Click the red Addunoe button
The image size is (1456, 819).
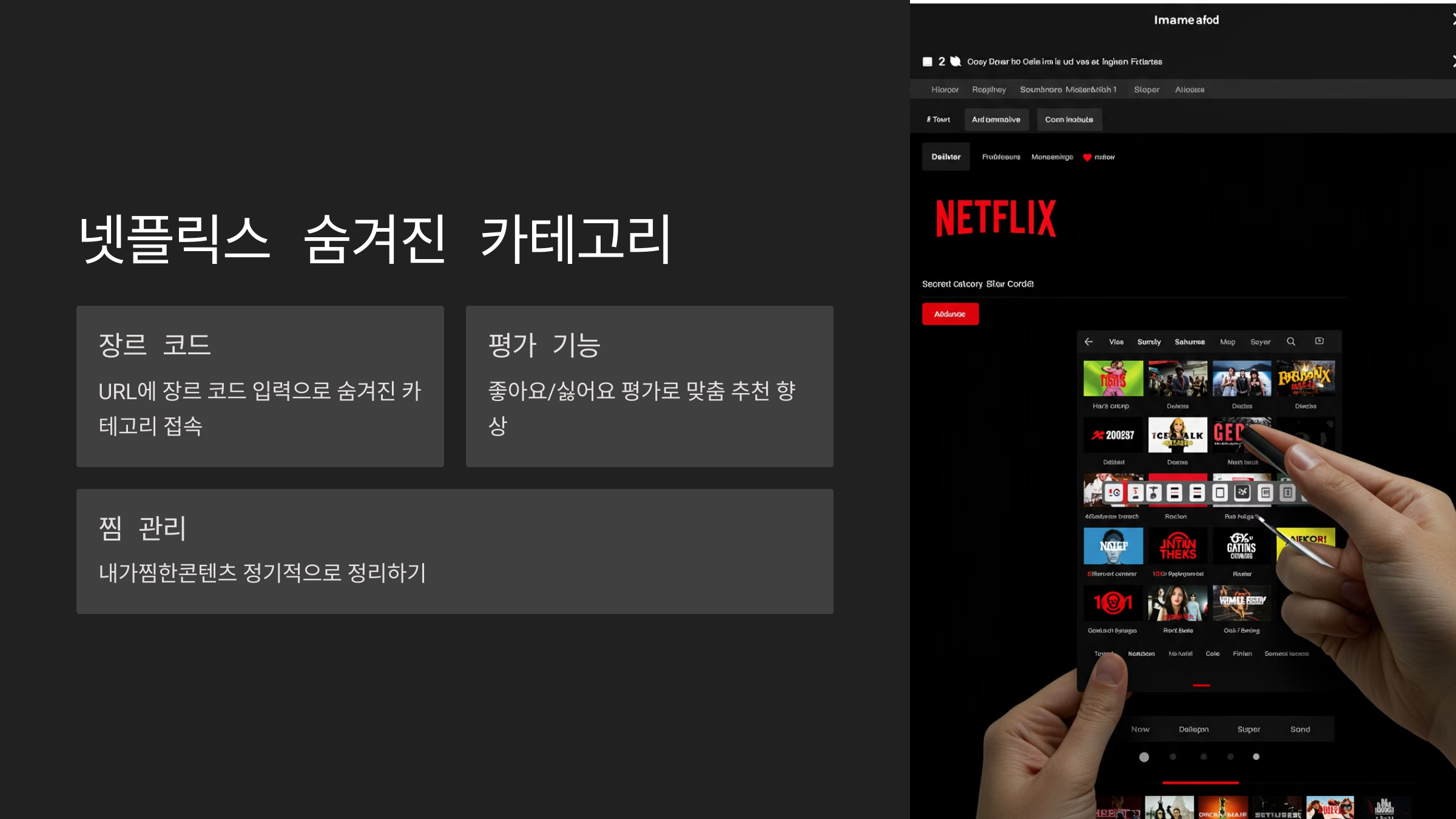[x=950, y=314]
